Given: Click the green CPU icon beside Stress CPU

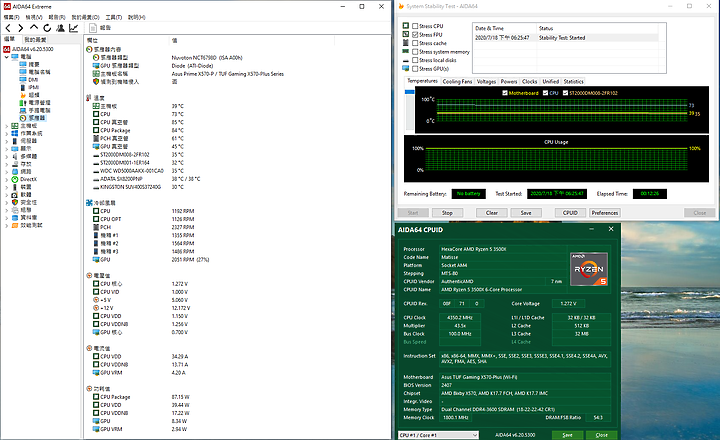Looking at the screenshot, I should click(405, 26).
